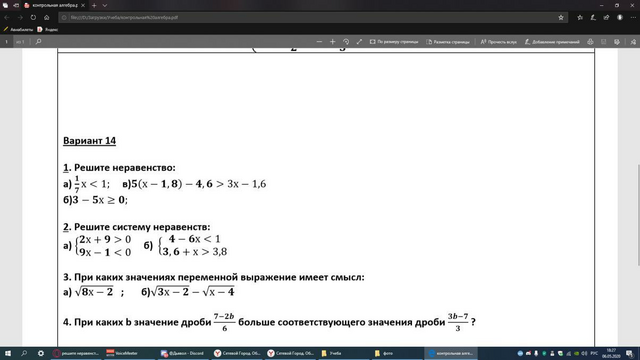
Task: Open new browser tab
Action: tap(94, 5)
